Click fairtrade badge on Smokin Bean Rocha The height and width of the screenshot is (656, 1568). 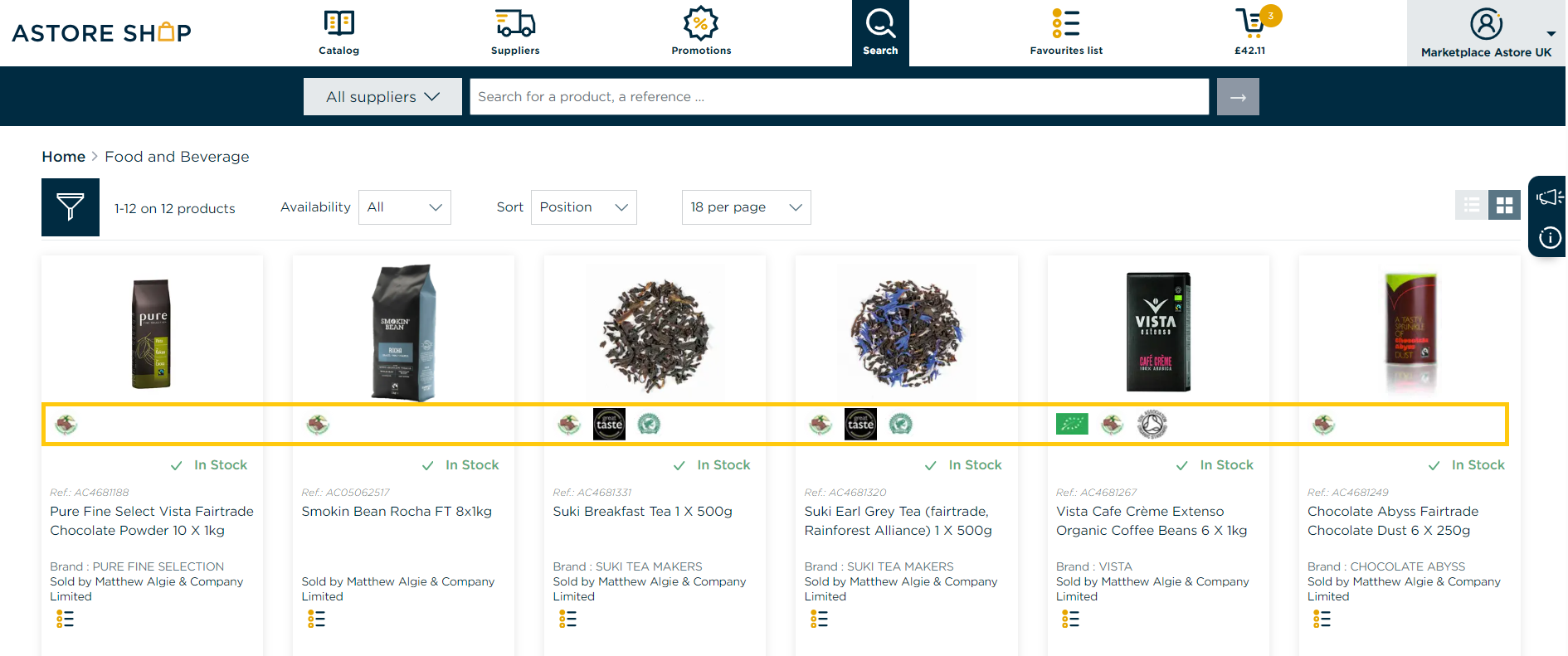click(x=318, y=425)
